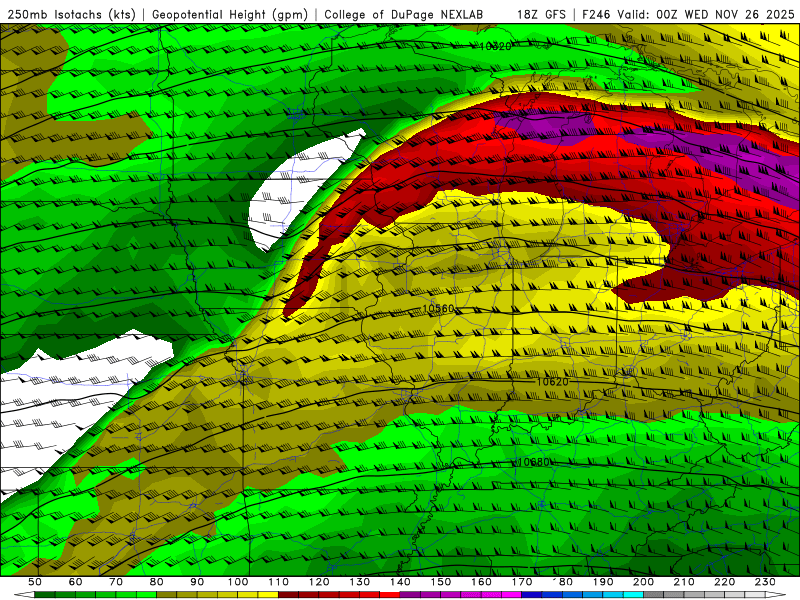Click the legend value 80
The width and height of the screenshot is (800, 600).
[x=156, y=582]
